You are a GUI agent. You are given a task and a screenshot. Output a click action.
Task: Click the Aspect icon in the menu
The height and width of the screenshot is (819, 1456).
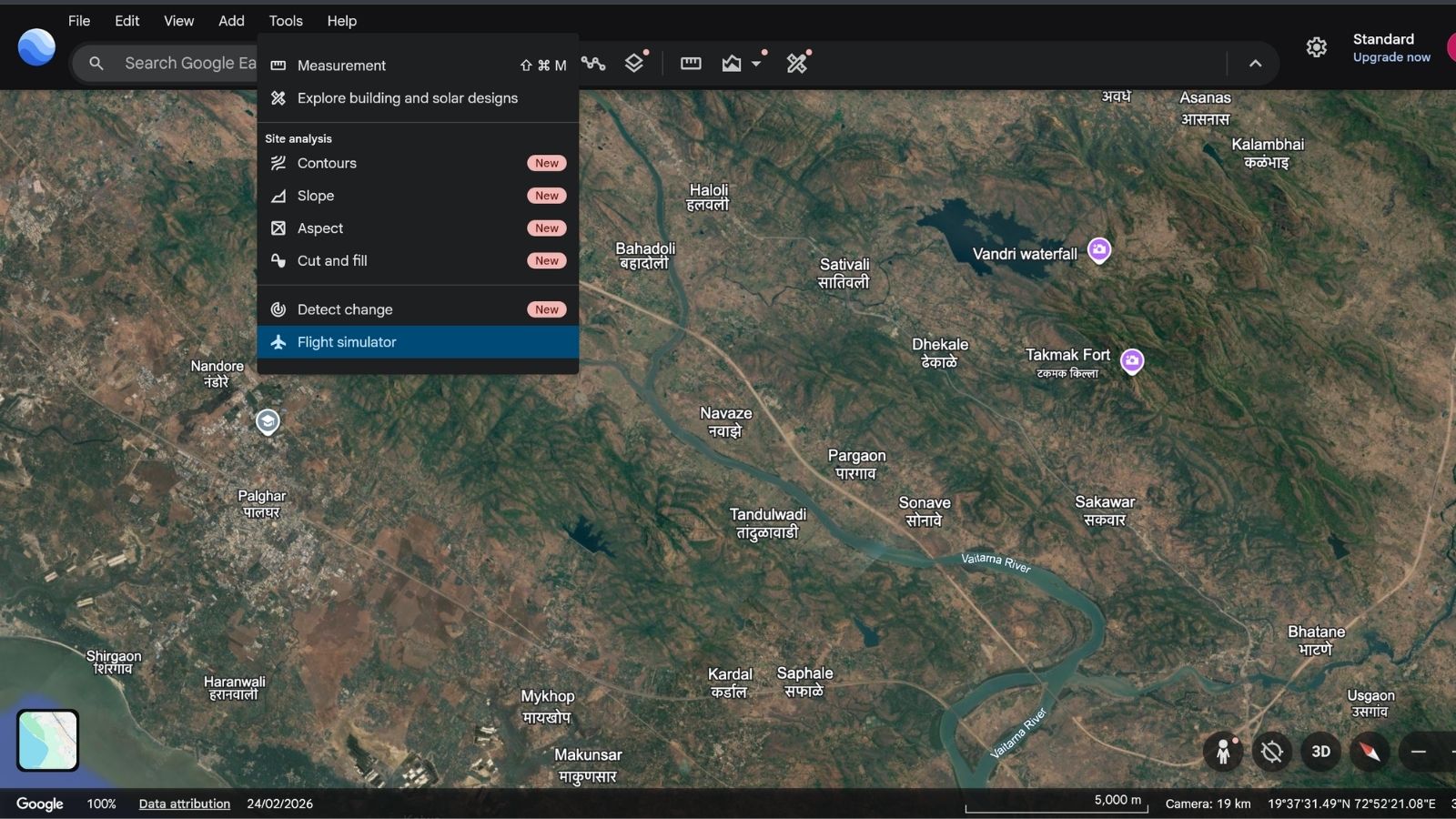pyautogui.click(x=278, y=228)
